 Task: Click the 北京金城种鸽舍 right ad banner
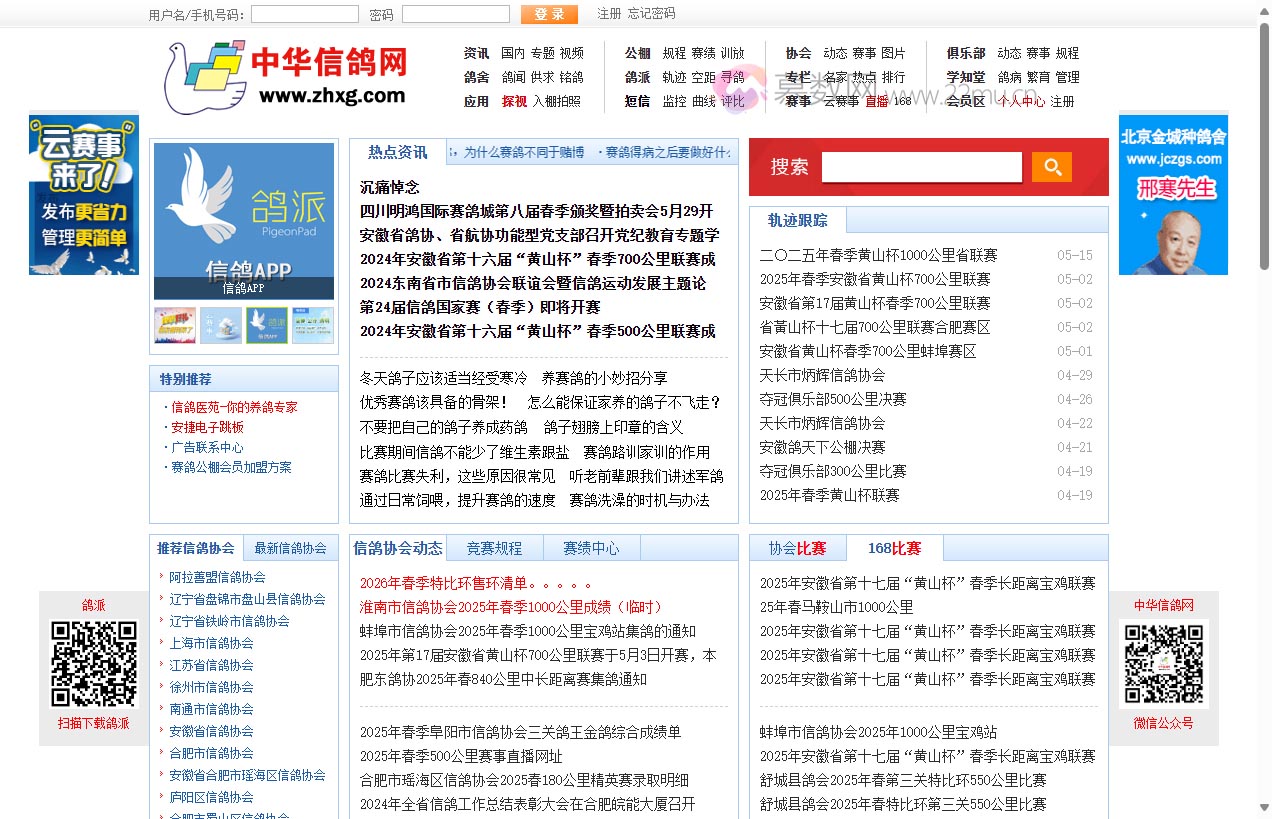tap(1173, 193)
